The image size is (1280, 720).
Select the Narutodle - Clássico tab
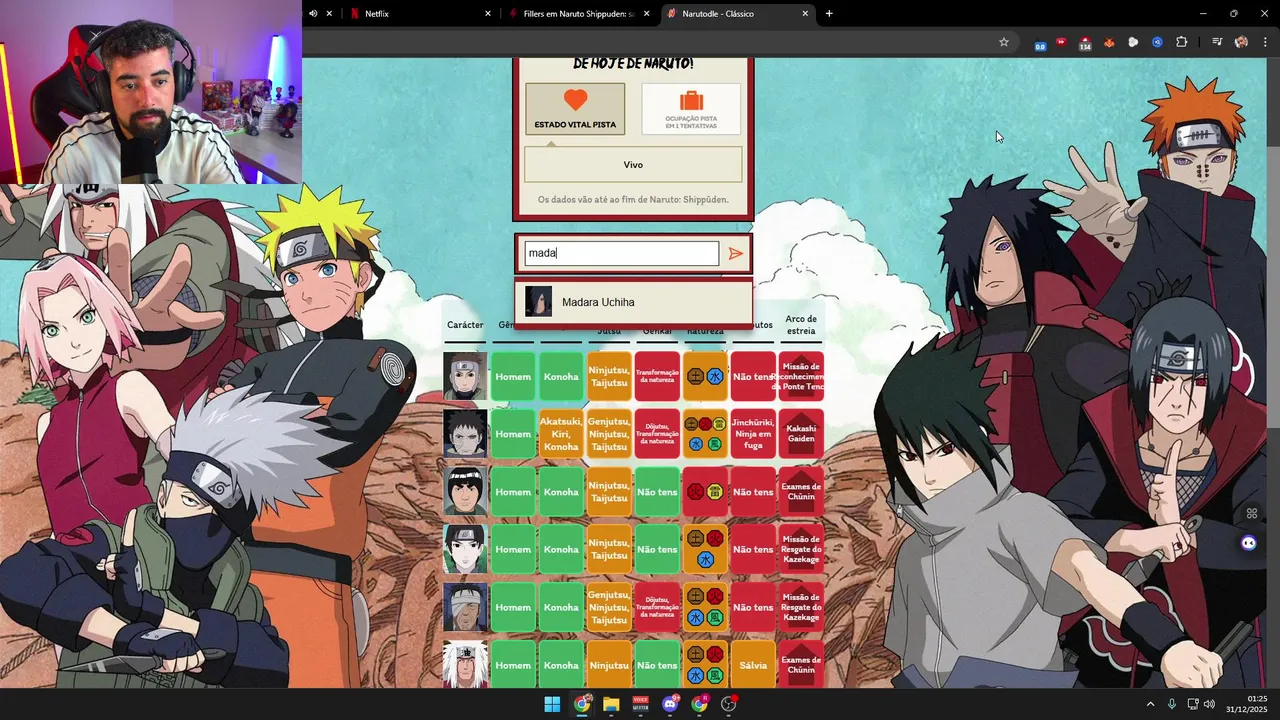737,14
